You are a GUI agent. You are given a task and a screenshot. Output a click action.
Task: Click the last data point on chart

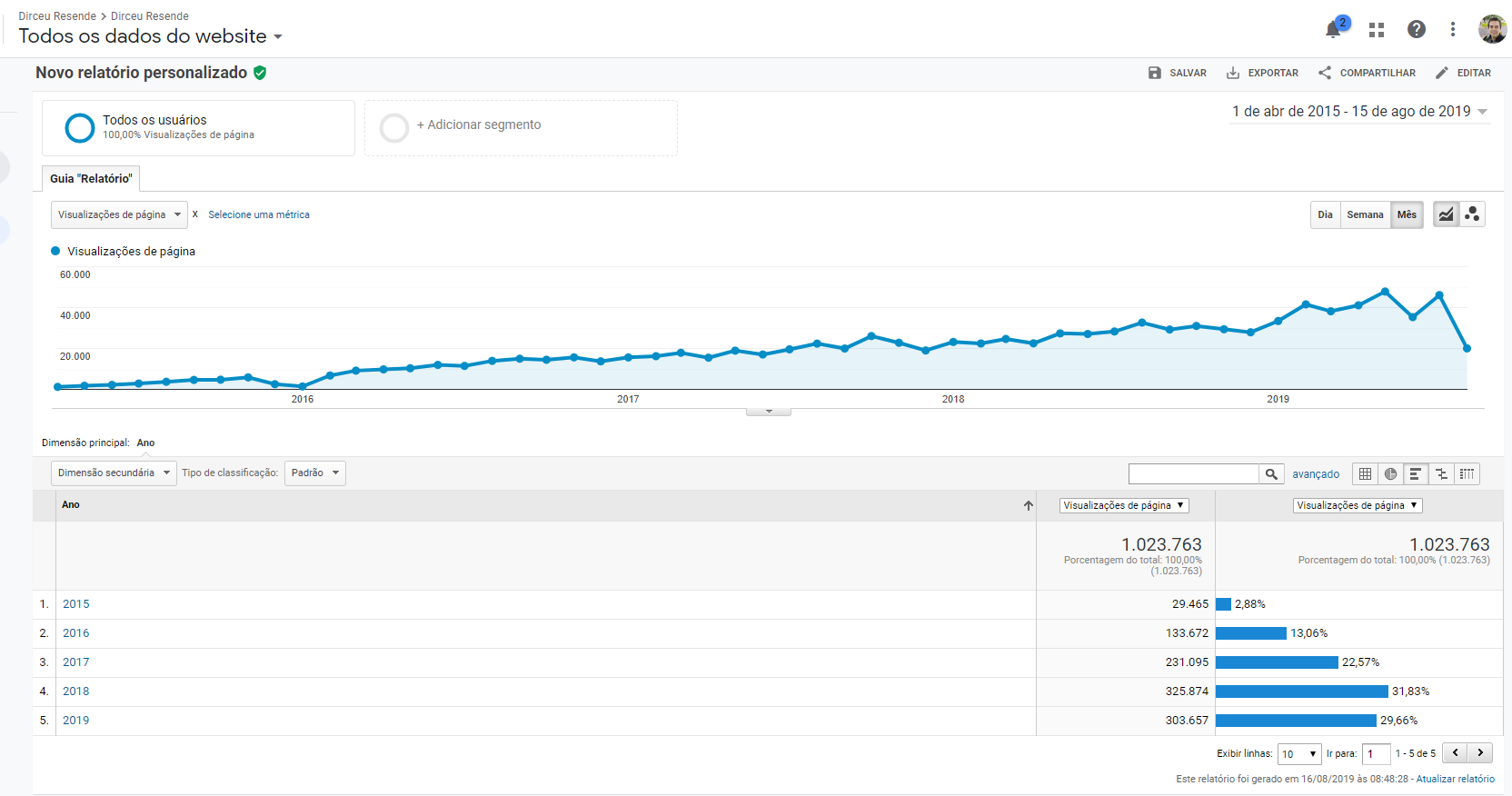tap(1467, 348)
